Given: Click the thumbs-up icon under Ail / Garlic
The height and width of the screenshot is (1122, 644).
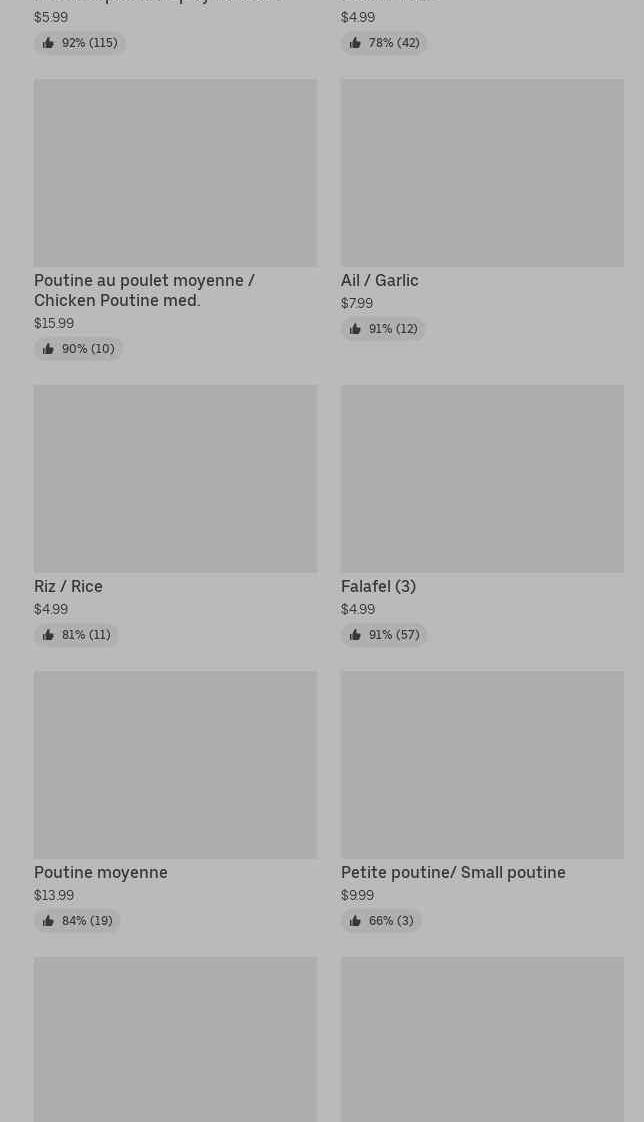Looking at the screenshot, I should click(355, 329).
